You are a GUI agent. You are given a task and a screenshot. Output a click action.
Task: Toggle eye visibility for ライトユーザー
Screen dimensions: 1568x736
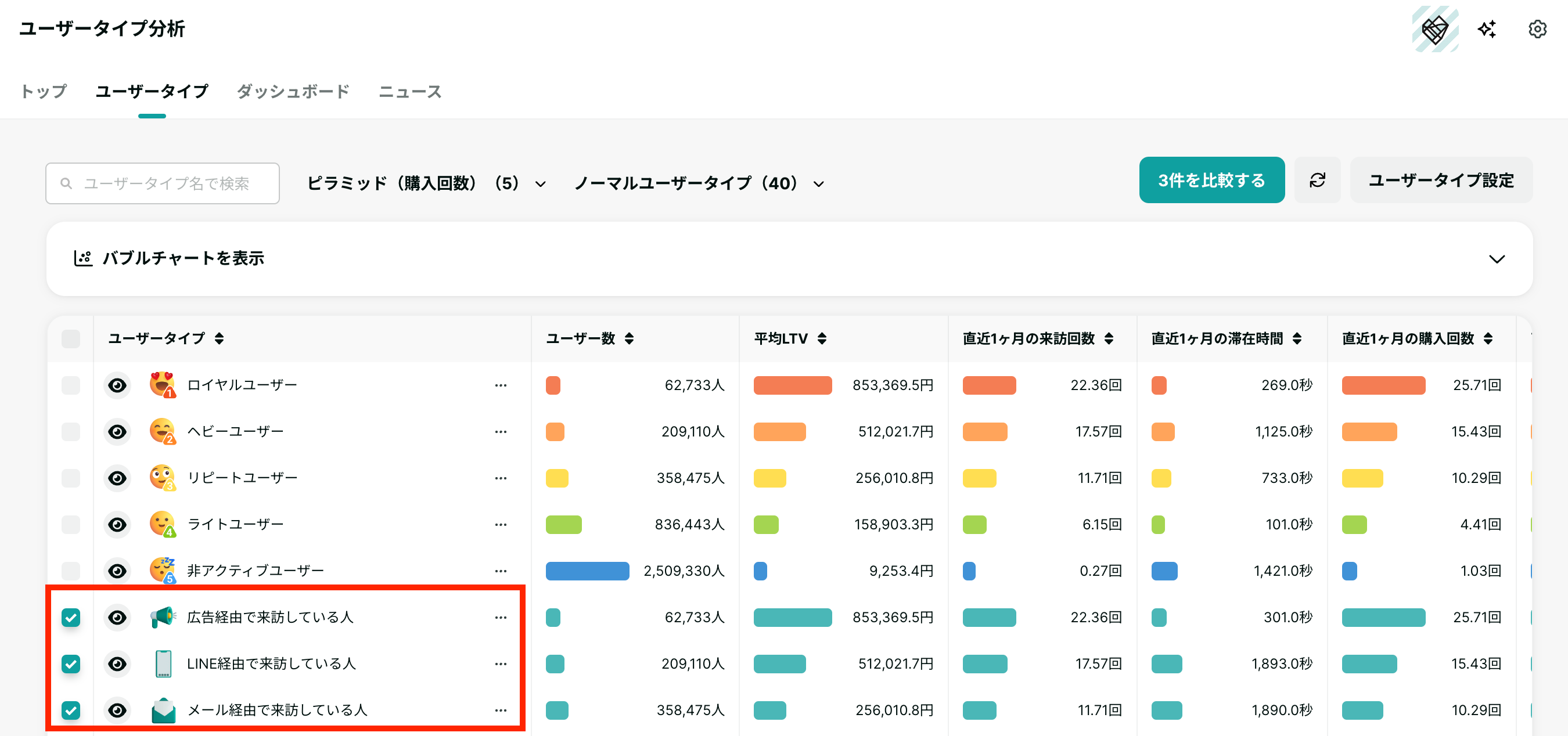pyautogui.click(x=117, y=524)
